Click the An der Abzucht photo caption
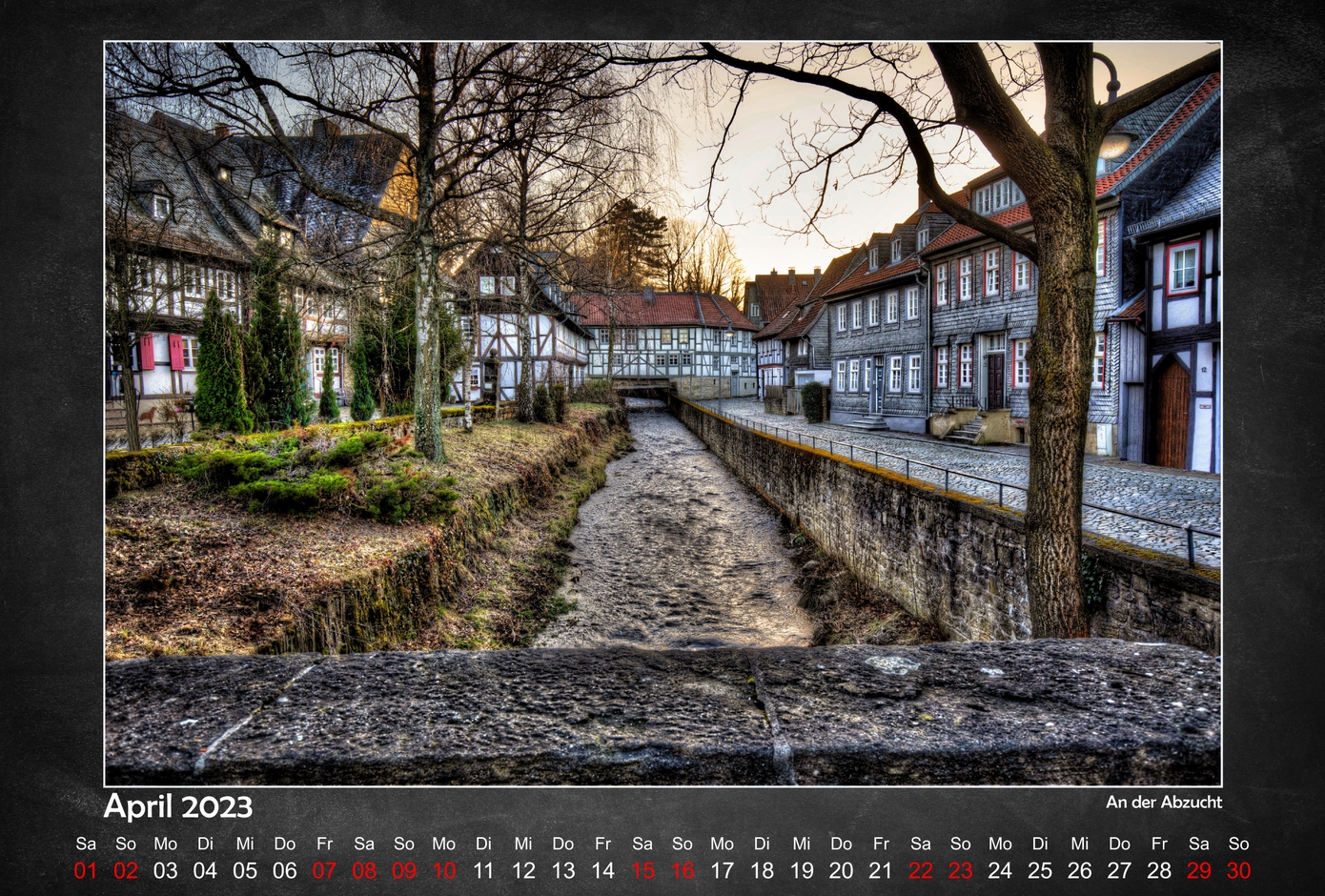 (1163, 803)
